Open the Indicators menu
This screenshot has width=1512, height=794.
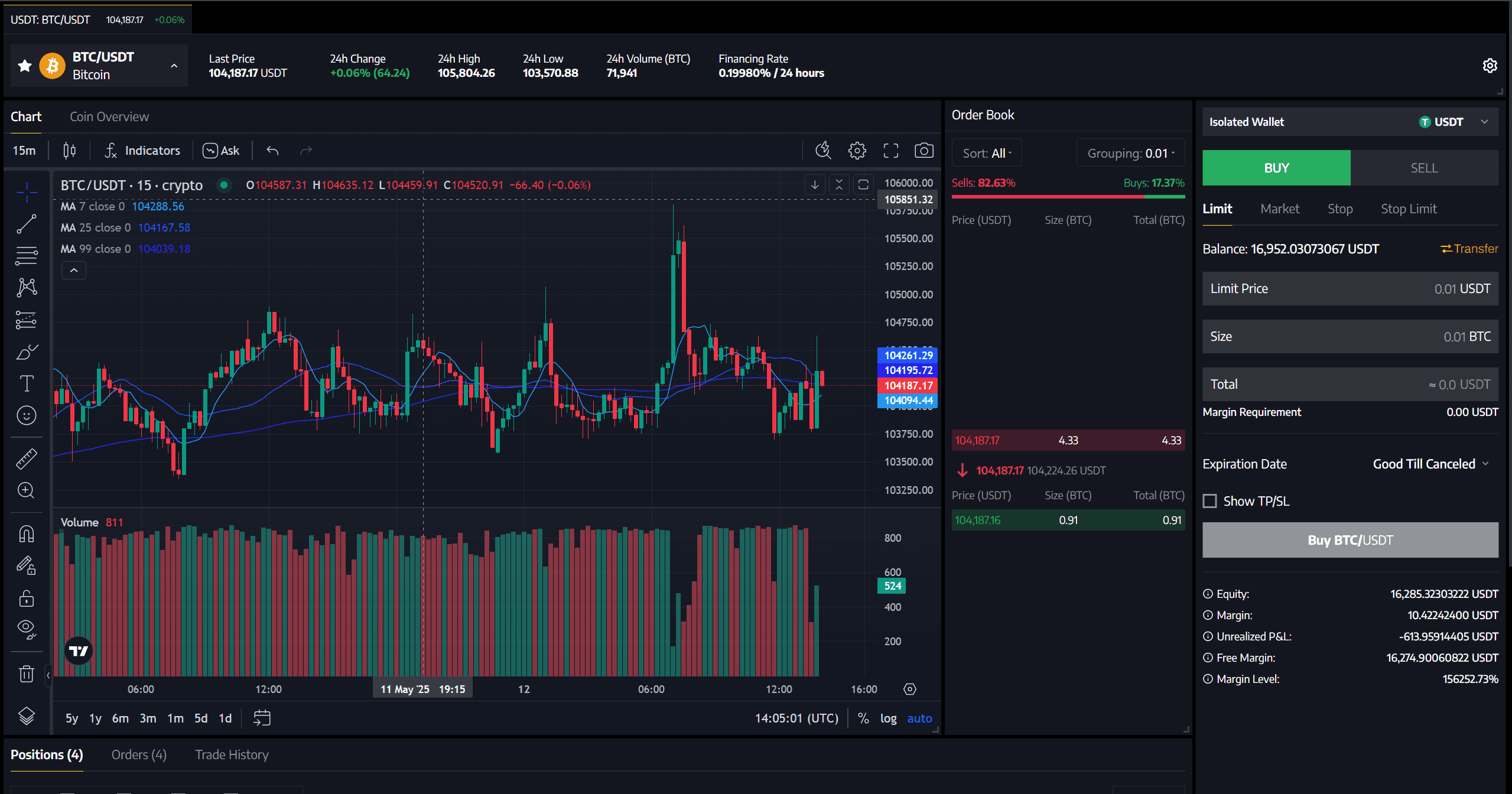coord(142,151)
